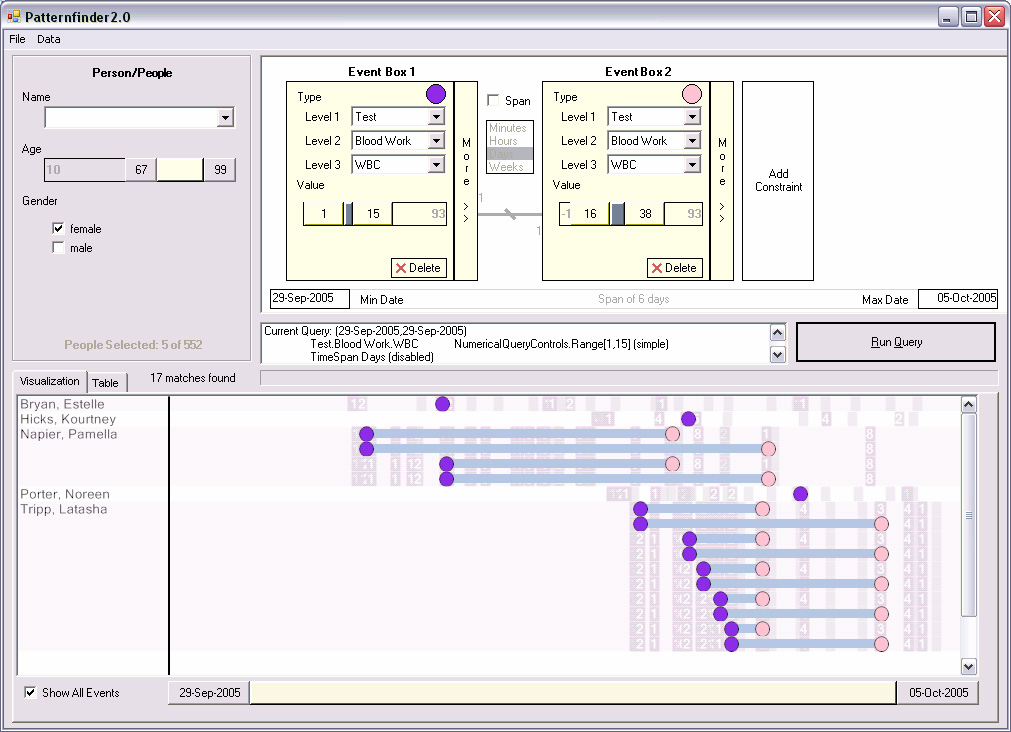The width and height of the screenshot is (1011, 732).
Task: Maximize the Patternfinder window
Action: point(971,16)
